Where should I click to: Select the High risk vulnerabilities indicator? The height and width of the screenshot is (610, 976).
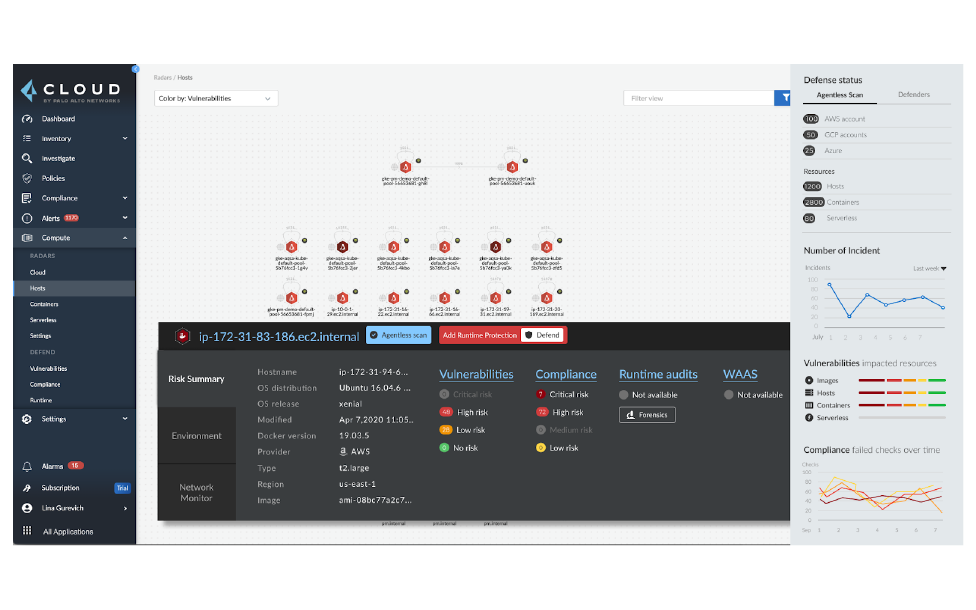point(446,412)
